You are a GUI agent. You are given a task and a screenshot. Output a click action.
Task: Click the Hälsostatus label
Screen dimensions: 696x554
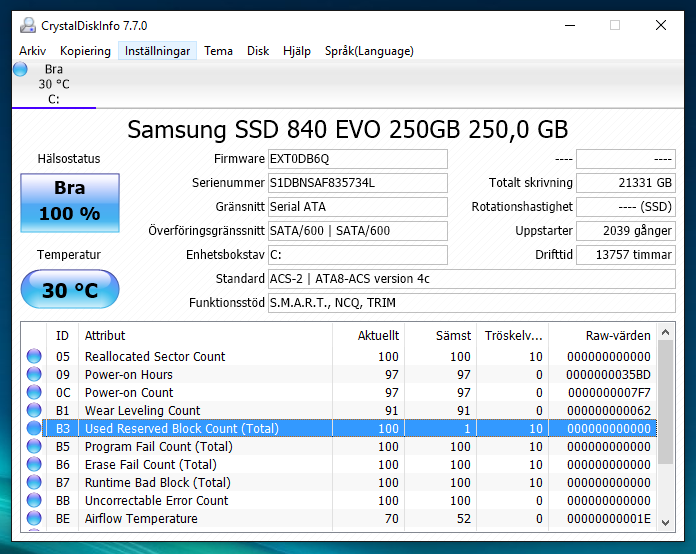69,158
